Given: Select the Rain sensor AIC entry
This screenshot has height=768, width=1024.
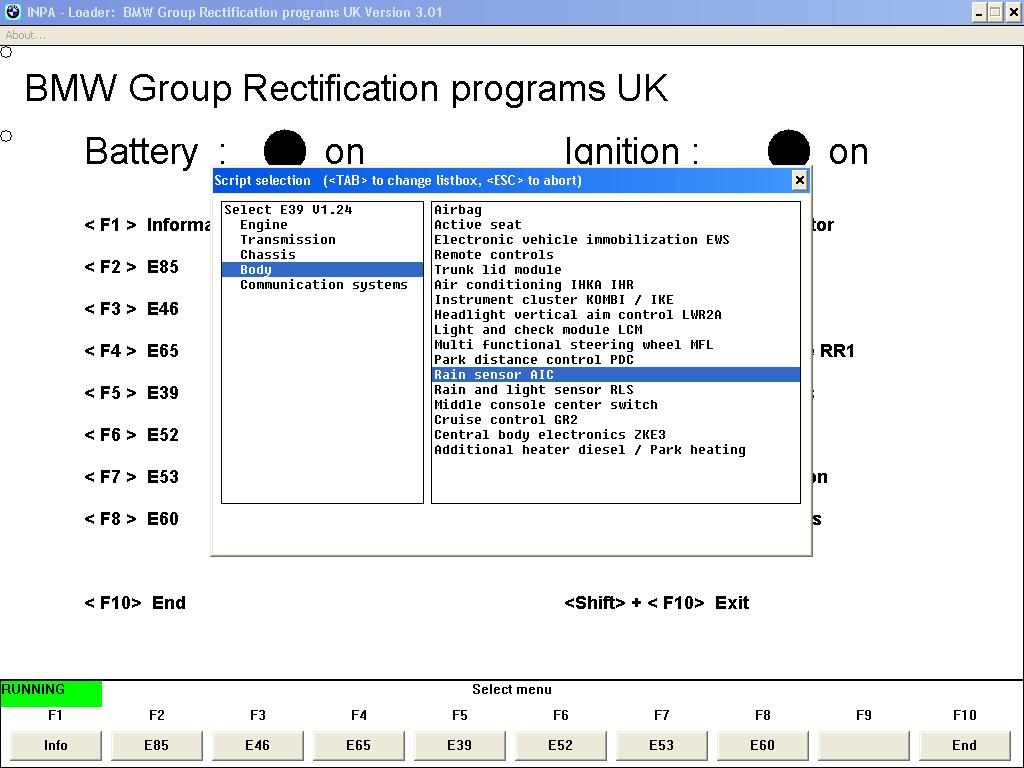Looking at the screenshot, I should [616, 375].
